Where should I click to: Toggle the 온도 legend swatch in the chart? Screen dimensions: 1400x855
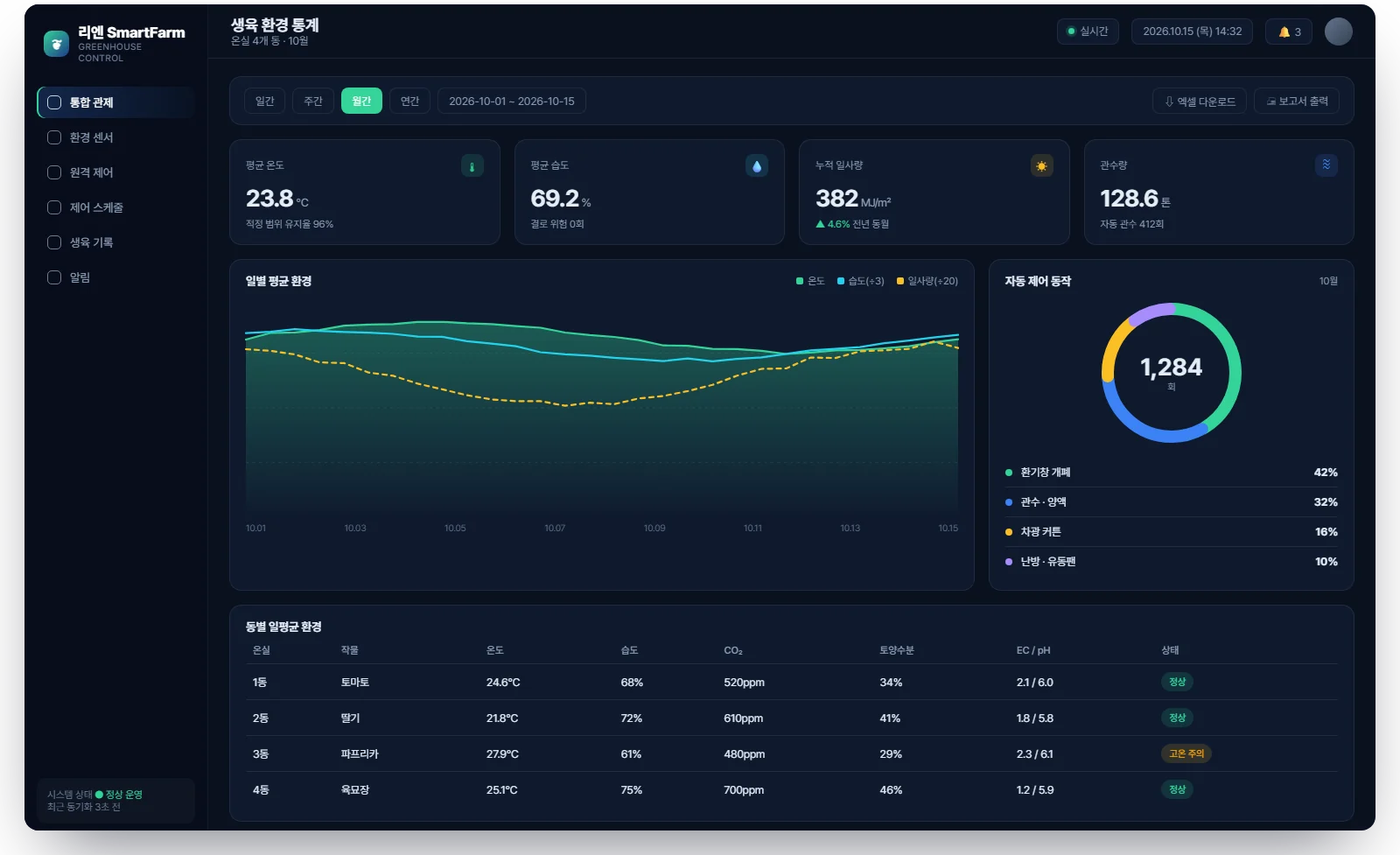coord(800,281)
